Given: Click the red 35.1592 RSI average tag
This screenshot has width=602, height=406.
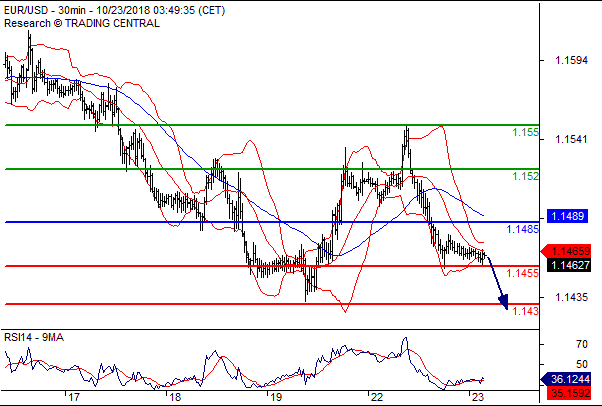Looking at the screenshot, I should pyautogui.click(x=569, y=393).
